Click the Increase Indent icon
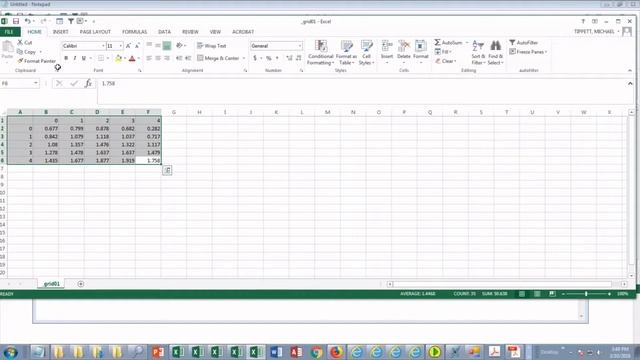 [188, 58]
